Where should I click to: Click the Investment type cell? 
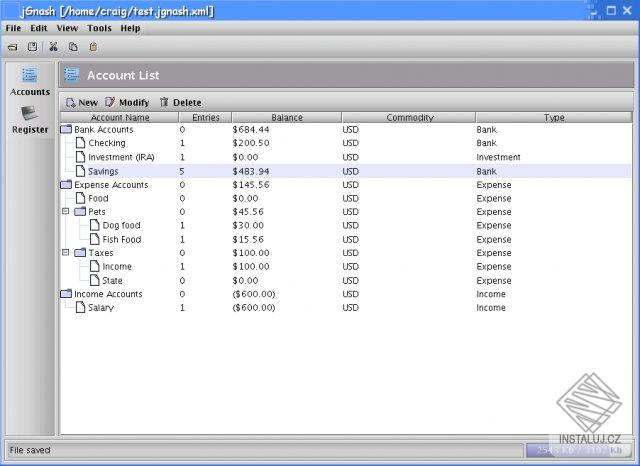click(498, 157)
